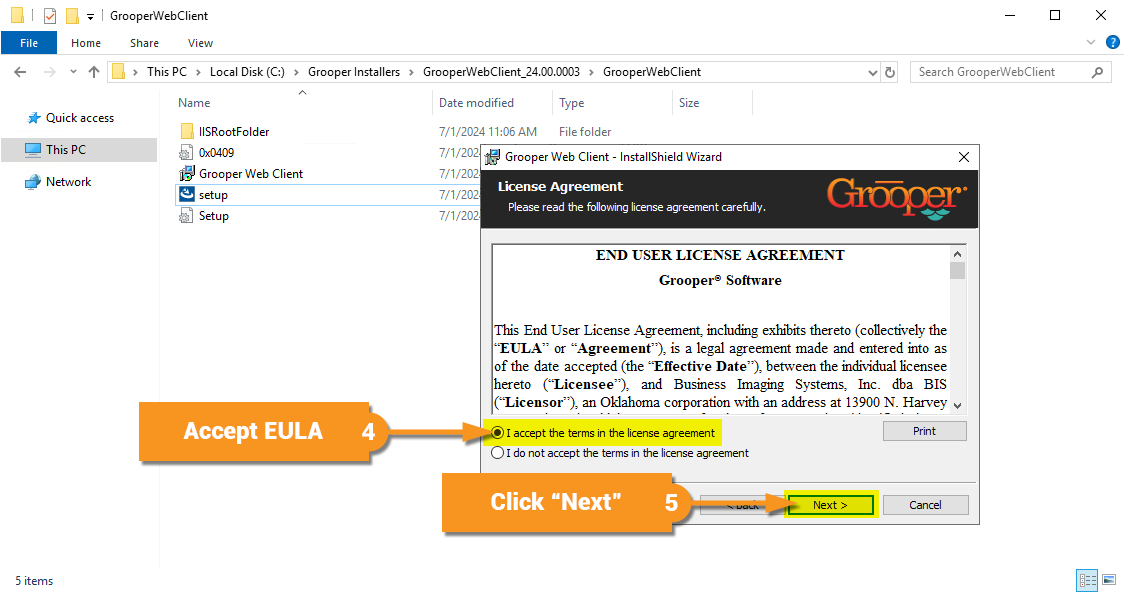Viewport: 1125px width, 593px height.
Task: Switch to Details view layout icon
Action: coord(1088,580)
